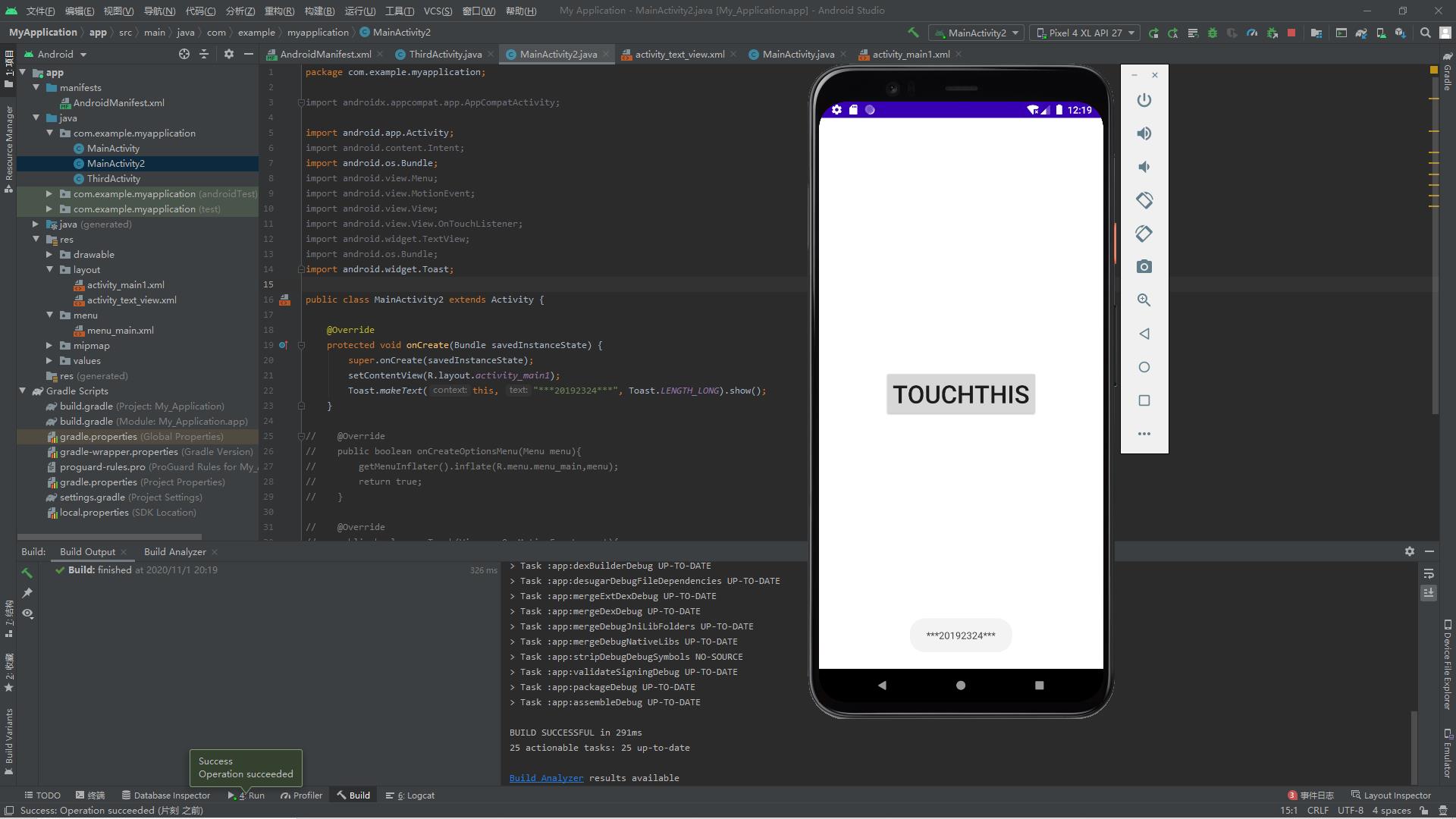Hide the project panel minimize icon
The image size is (1456, 819).
(x=248, y=54)
